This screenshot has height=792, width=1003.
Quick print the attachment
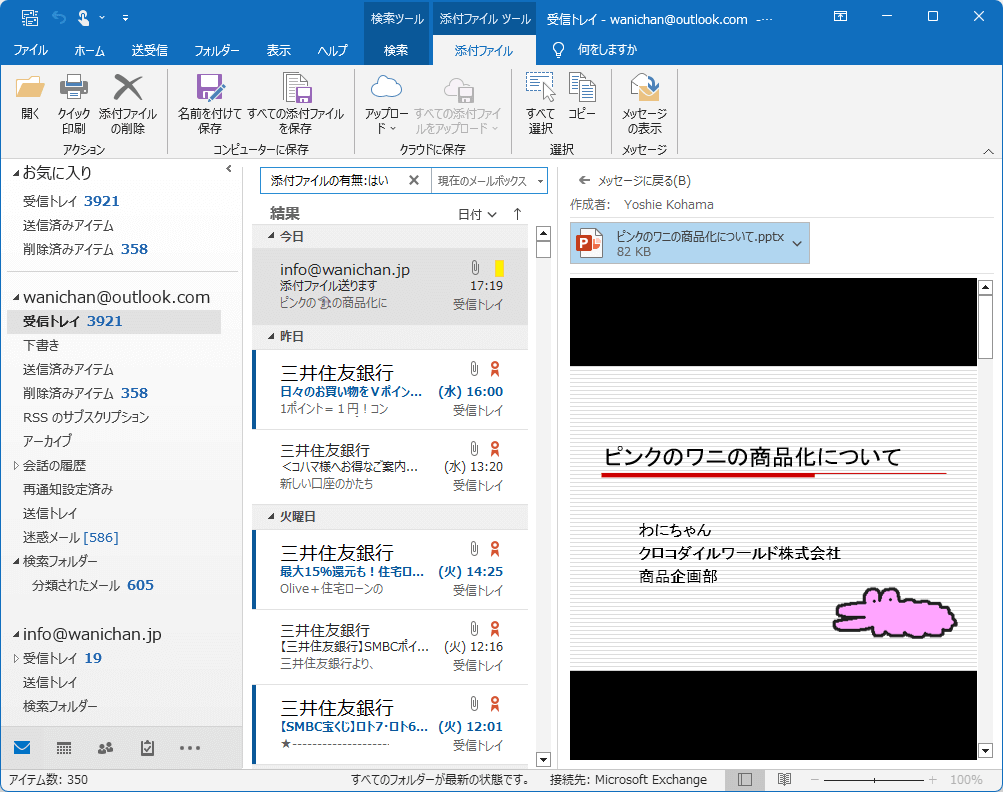(74, 104)
